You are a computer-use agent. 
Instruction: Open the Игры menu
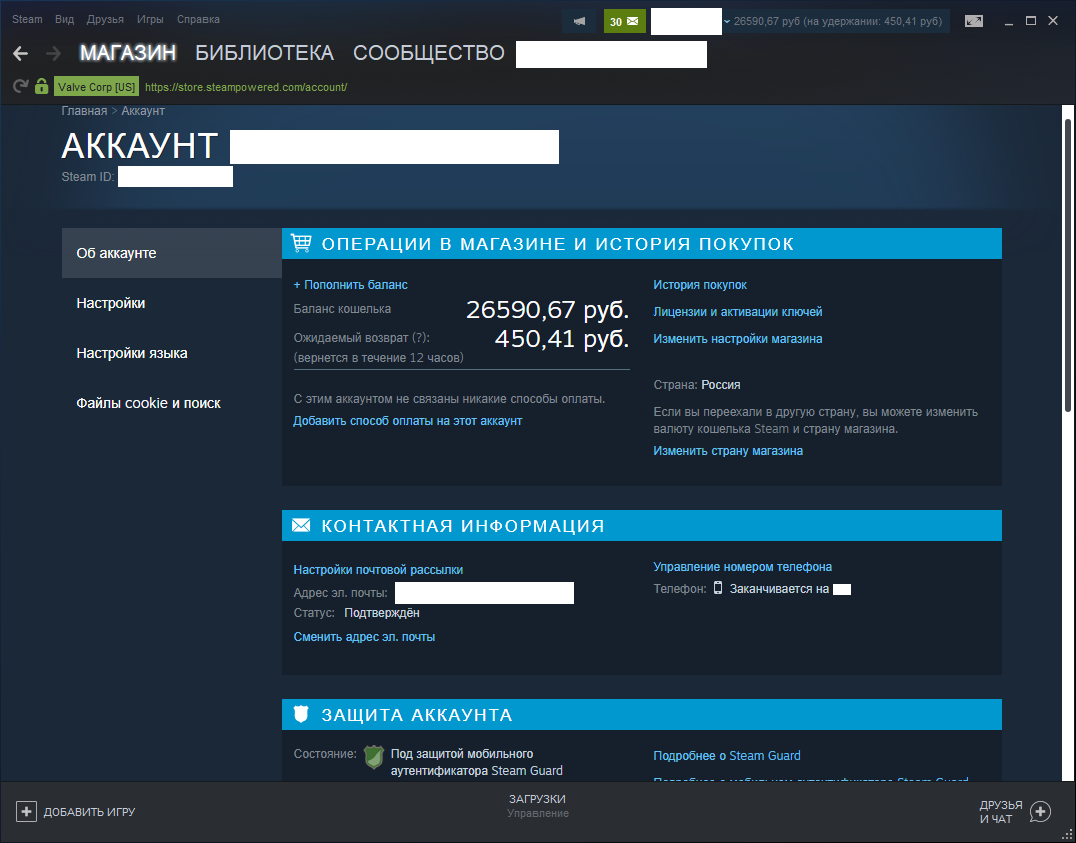coord(150,19)
